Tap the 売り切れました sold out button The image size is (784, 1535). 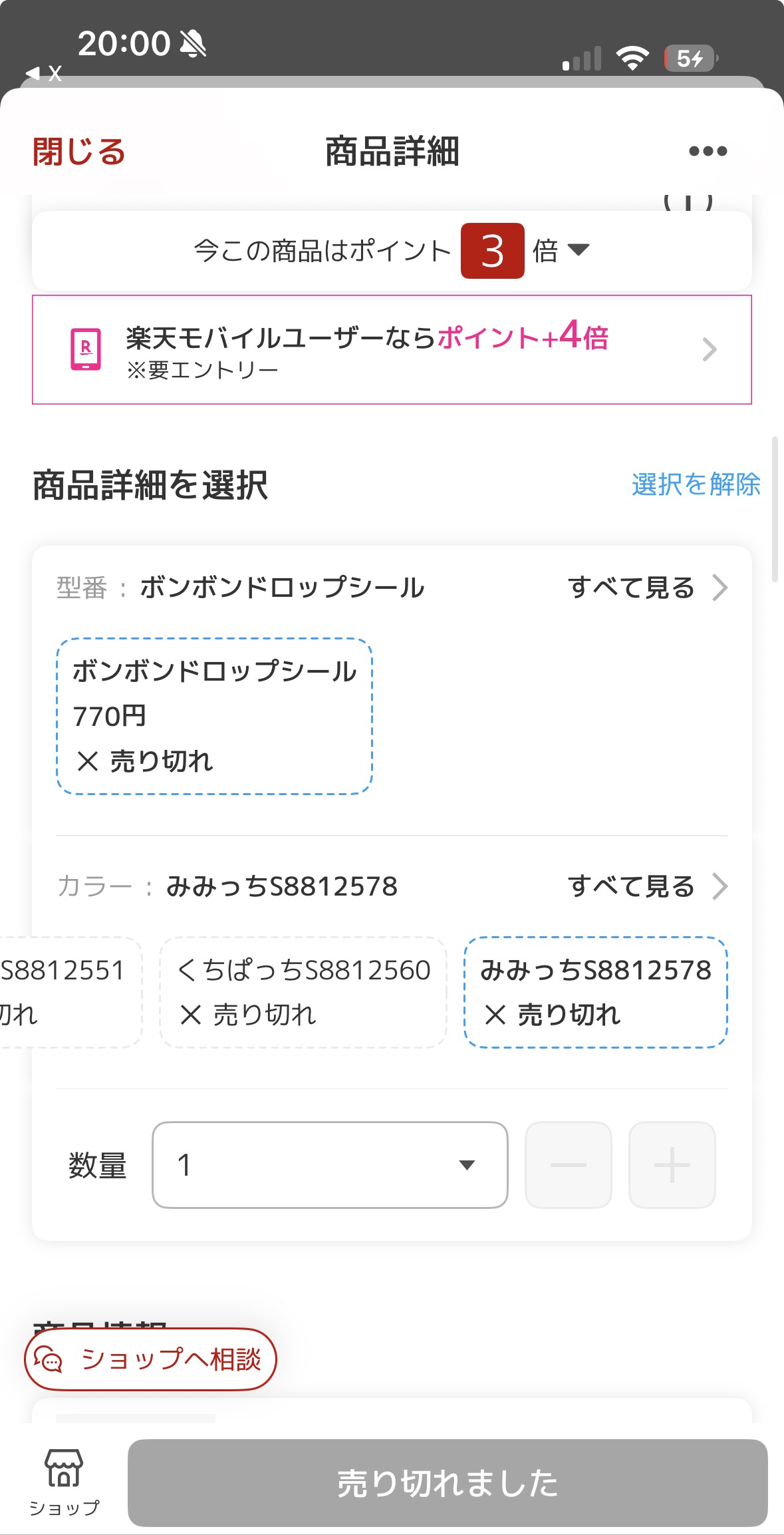pos(448,1483)
